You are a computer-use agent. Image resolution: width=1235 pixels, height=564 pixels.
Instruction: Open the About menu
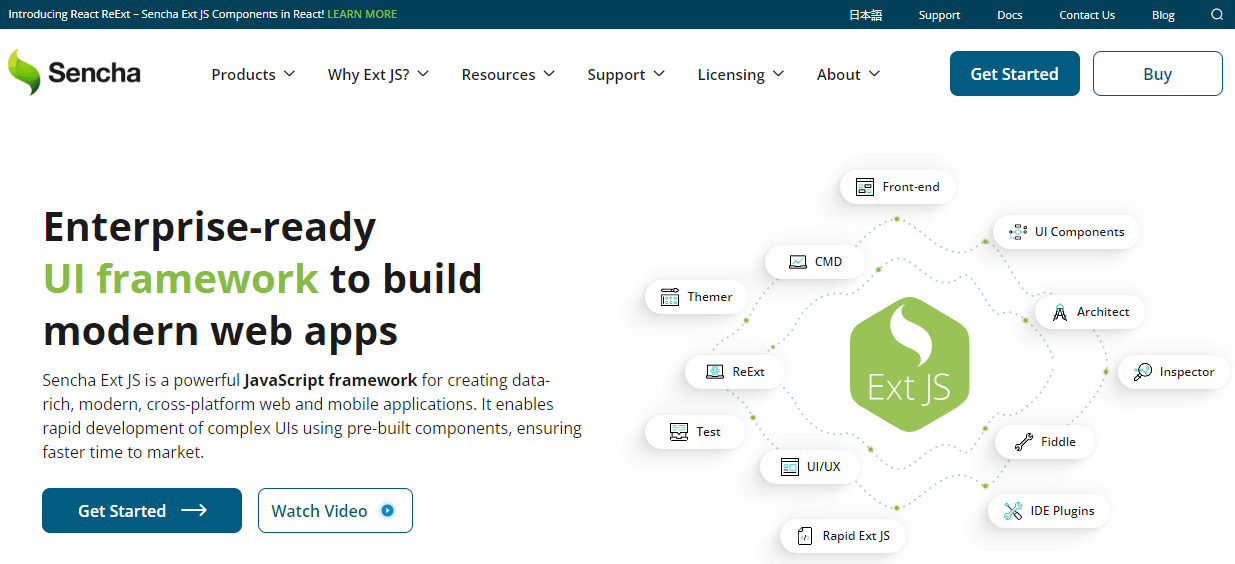click(x=848, y=74)
